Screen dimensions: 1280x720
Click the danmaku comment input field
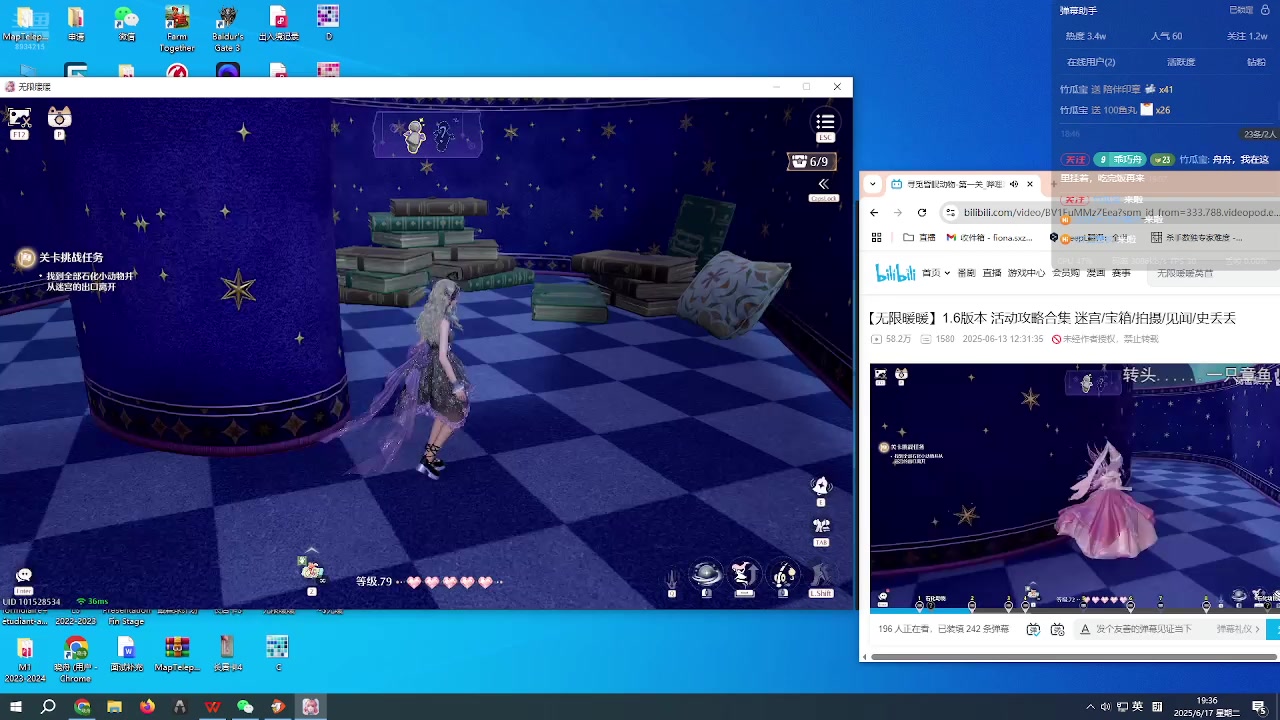coord(1144,629)
